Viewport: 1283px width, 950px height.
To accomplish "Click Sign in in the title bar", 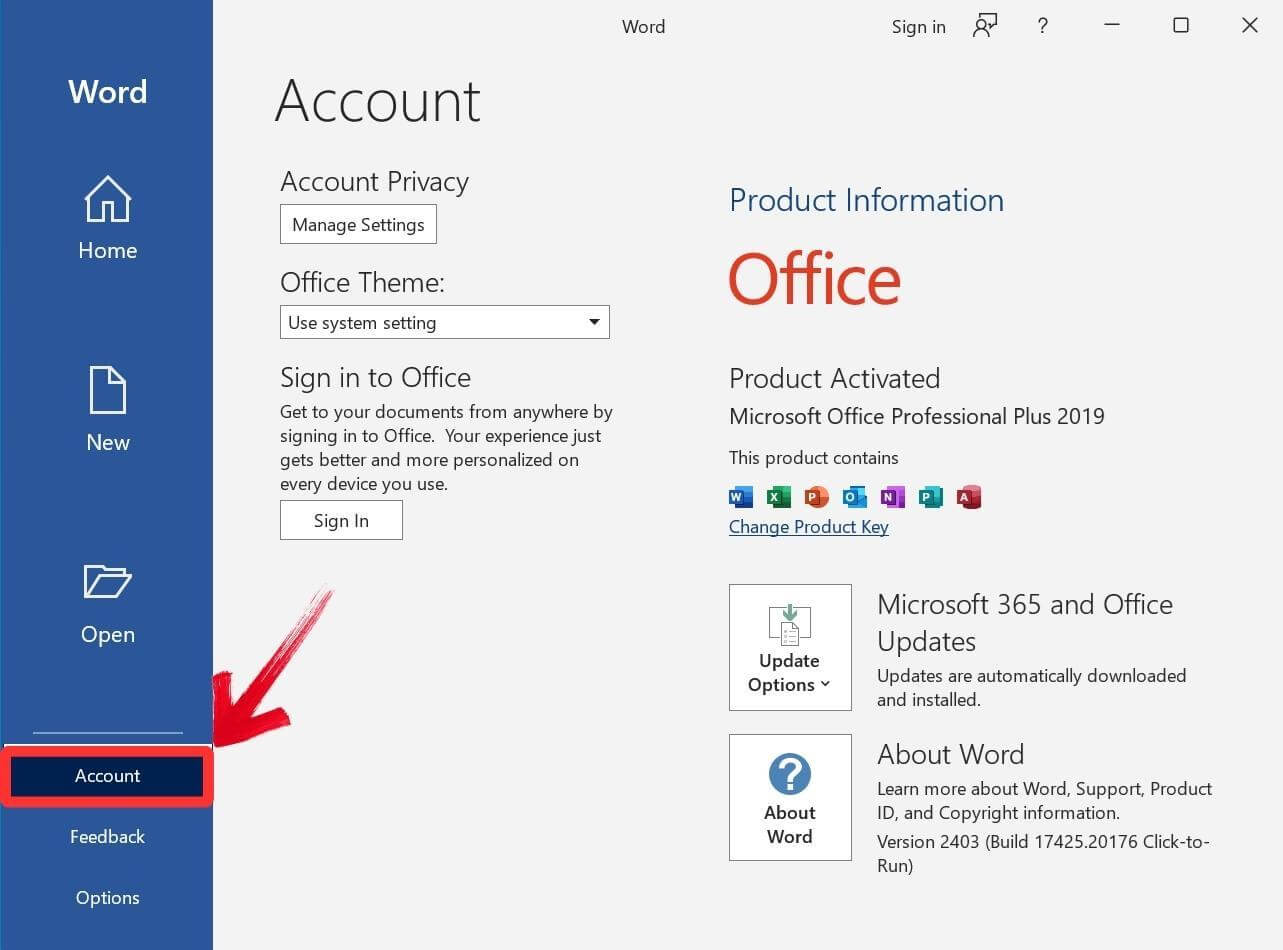I will [918, 27].
